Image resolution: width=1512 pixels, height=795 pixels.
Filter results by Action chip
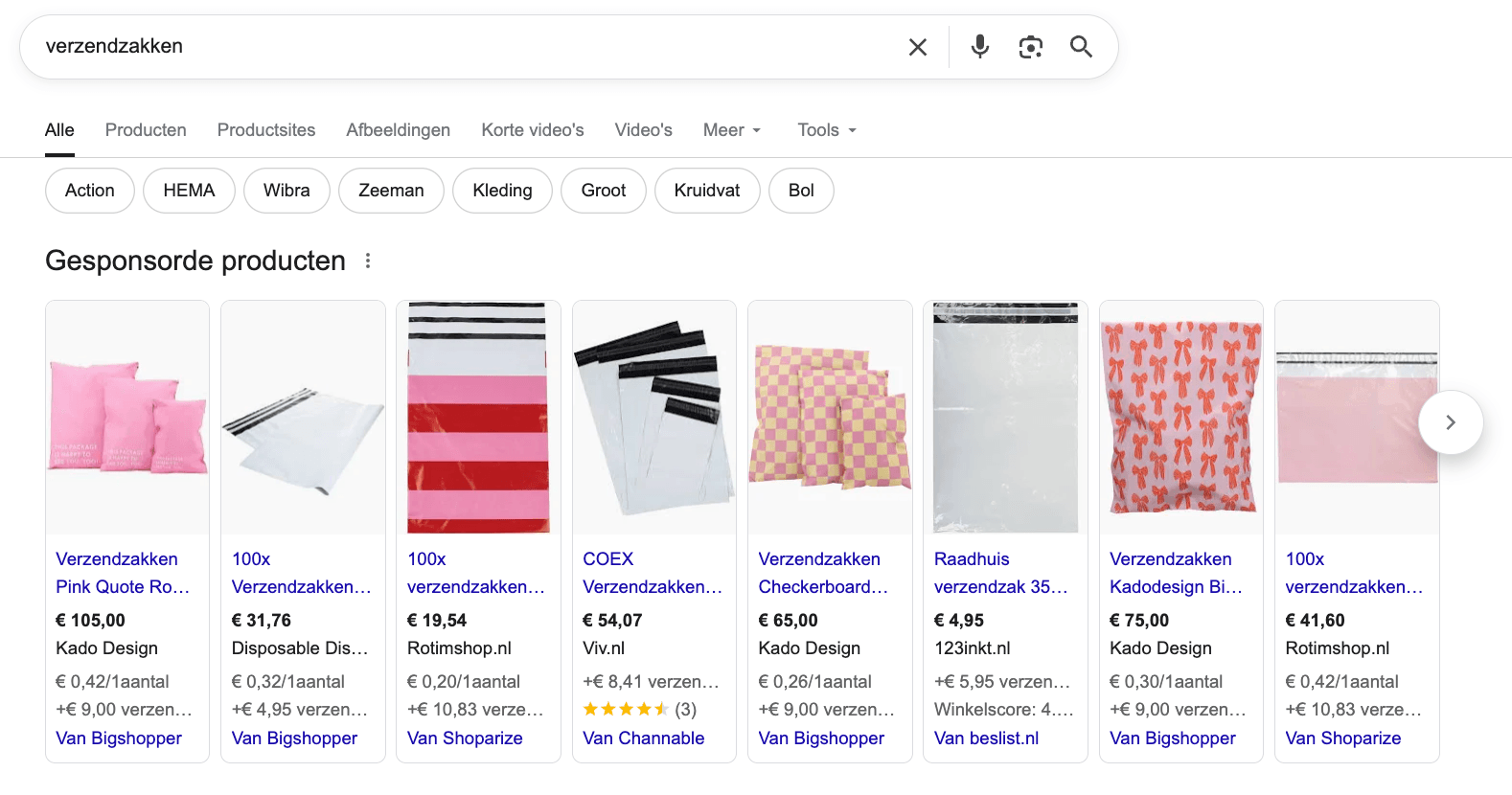pyautogui.click(x=90, y=191)
